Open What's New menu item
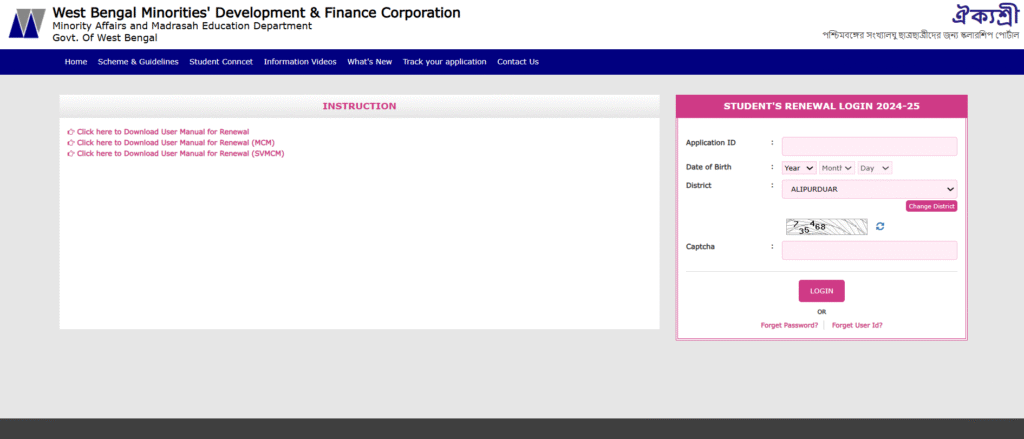This screenshot has width=1024, height=439. (x=370, y=62)
